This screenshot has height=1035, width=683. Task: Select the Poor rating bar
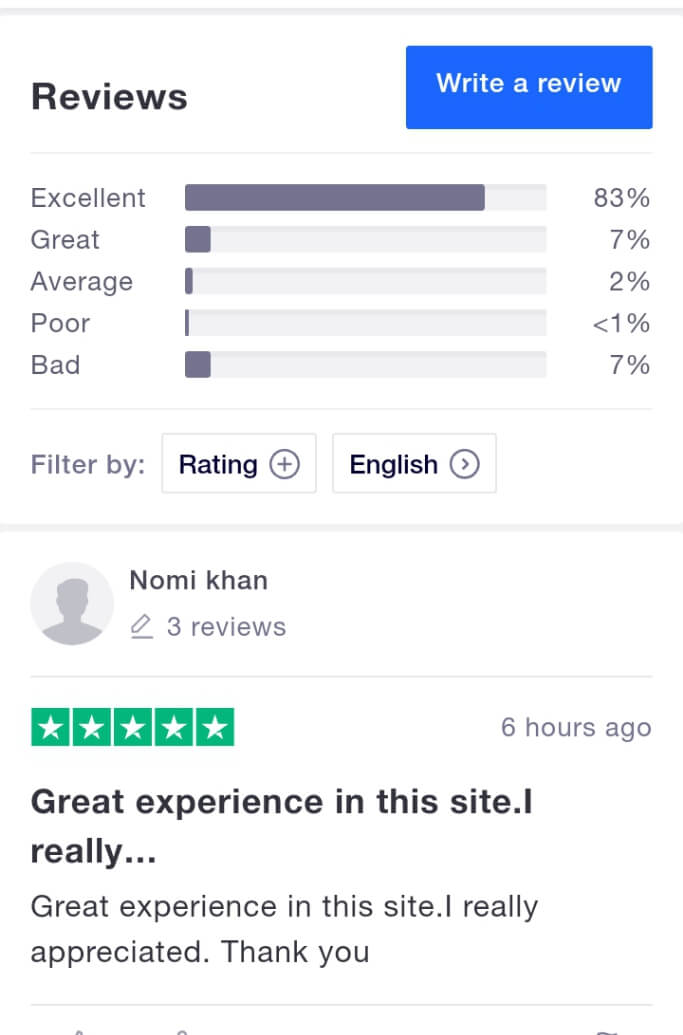click(x=366, y=323)
